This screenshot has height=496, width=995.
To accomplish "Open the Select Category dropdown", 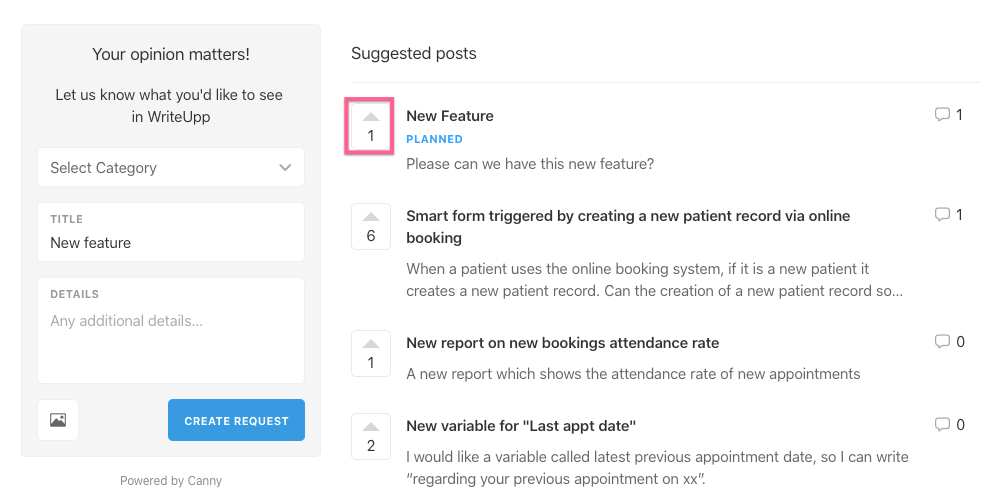I will 171,167.
